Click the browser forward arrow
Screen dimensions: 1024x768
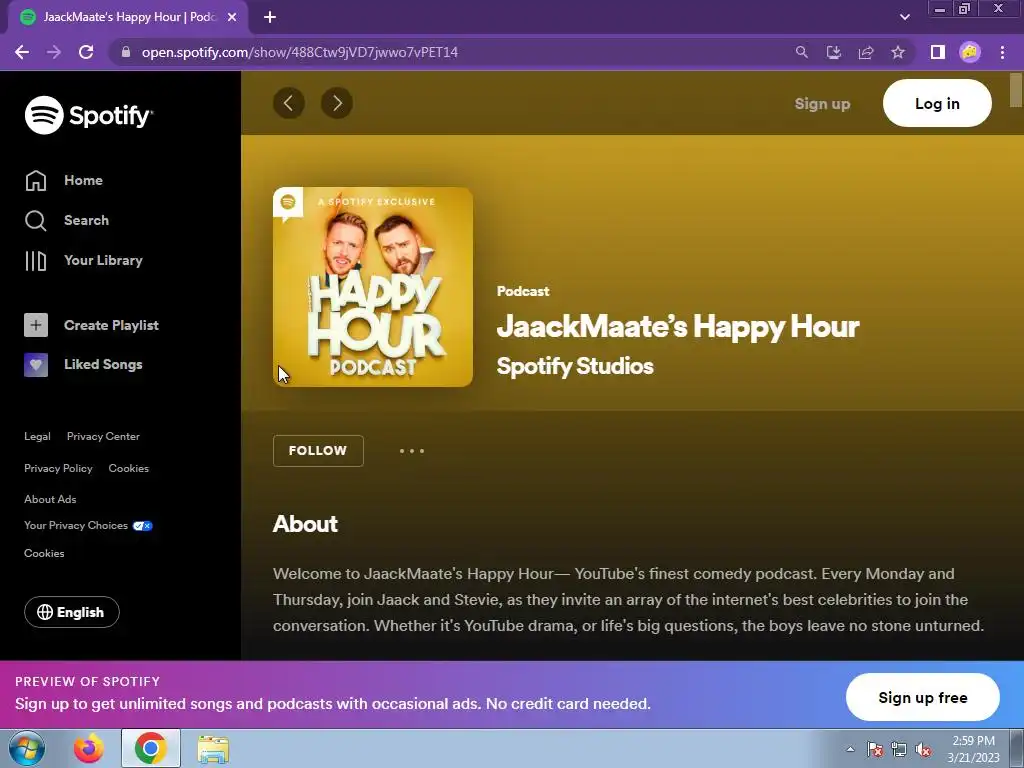coord(54,52)
